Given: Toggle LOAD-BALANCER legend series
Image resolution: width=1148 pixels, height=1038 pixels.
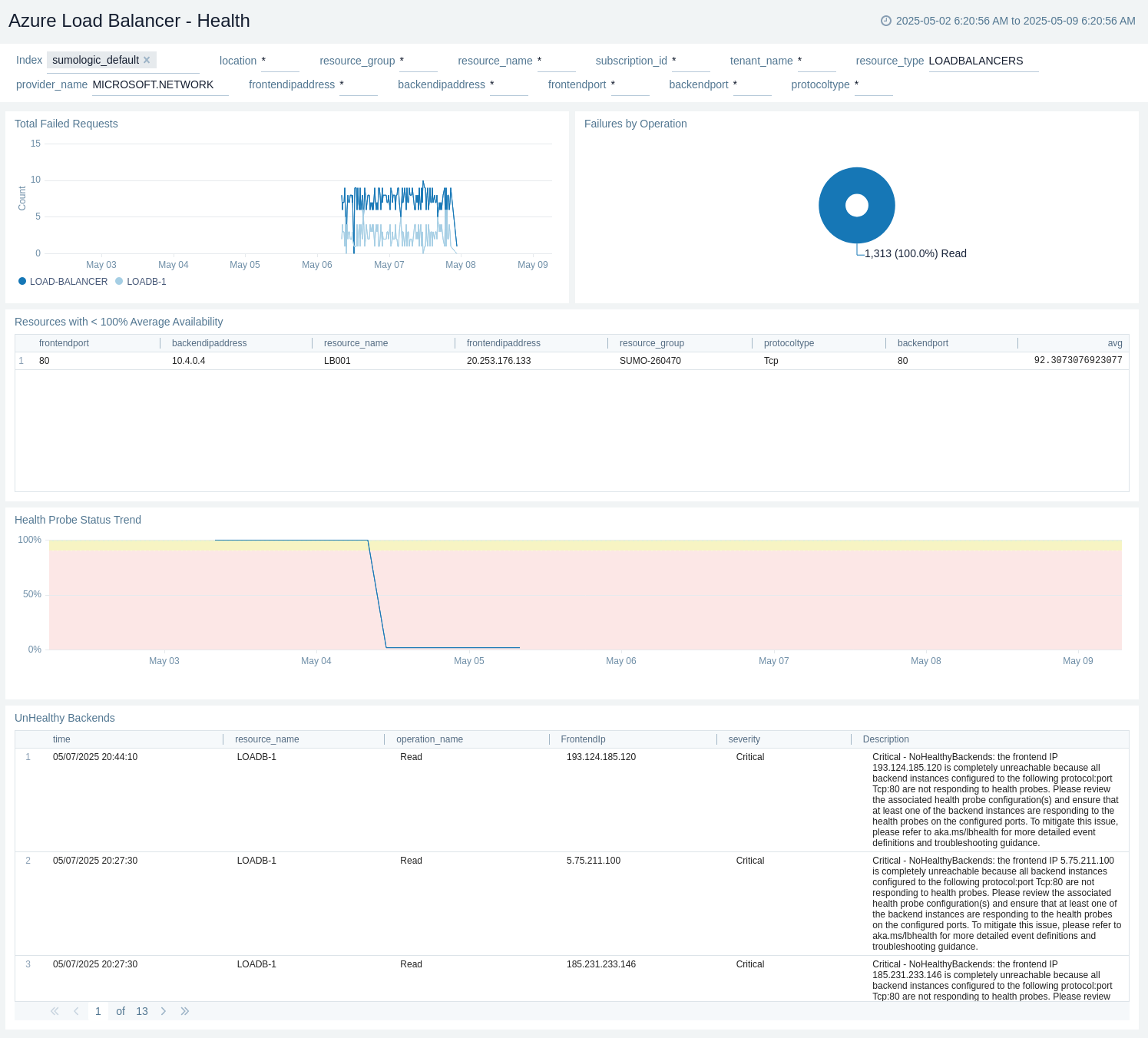Looking at the screenshot, I should pos(63,282).
